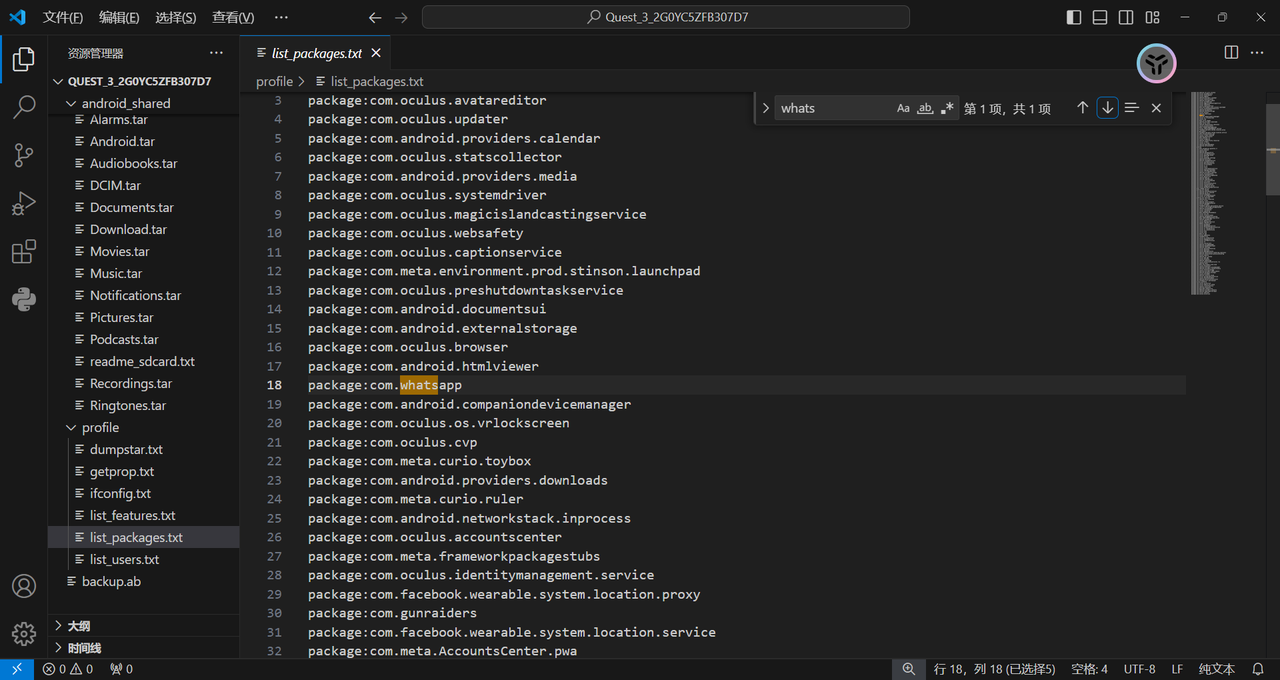Image resolution: width=1280 pixels, height=680 pixels.
Task: Open getprop.txt in explorer
Action: pos(144,471)
